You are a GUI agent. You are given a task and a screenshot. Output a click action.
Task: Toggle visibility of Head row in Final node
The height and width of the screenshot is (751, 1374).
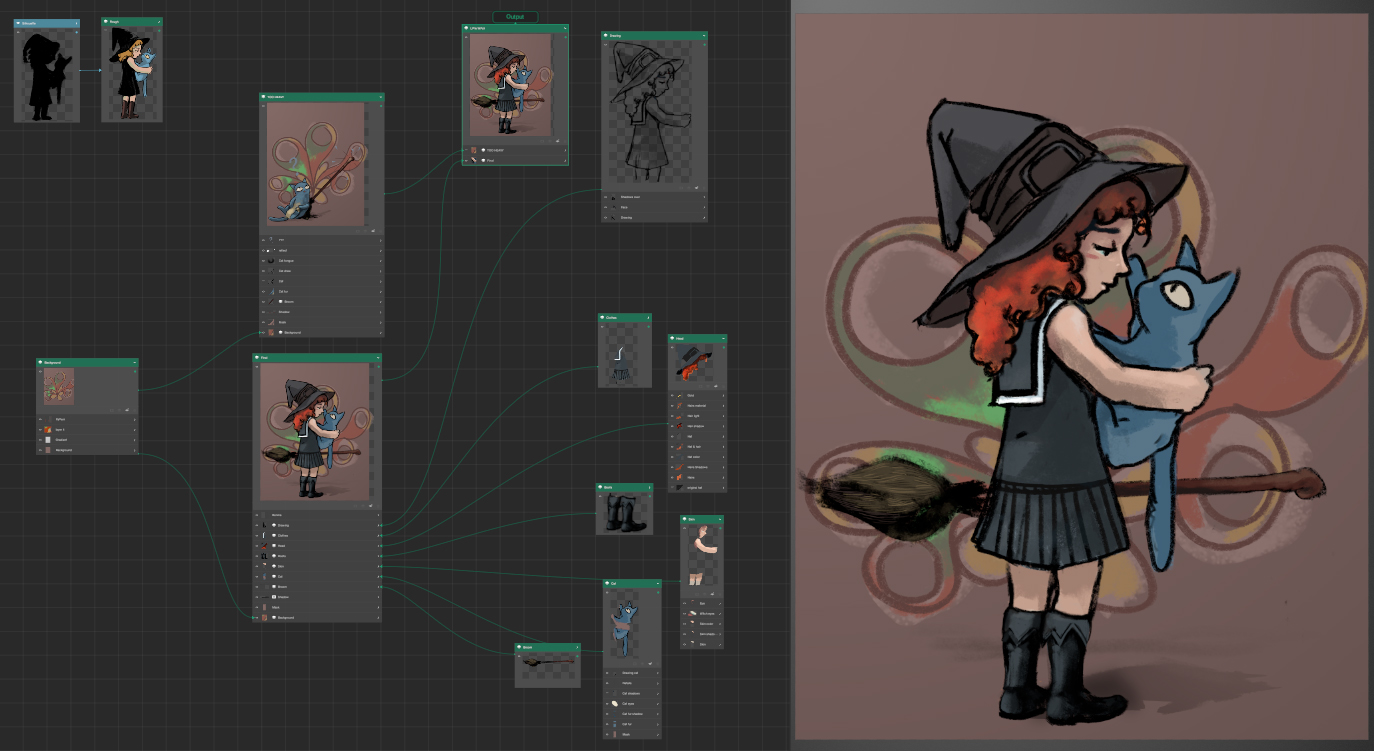[257, 545]
